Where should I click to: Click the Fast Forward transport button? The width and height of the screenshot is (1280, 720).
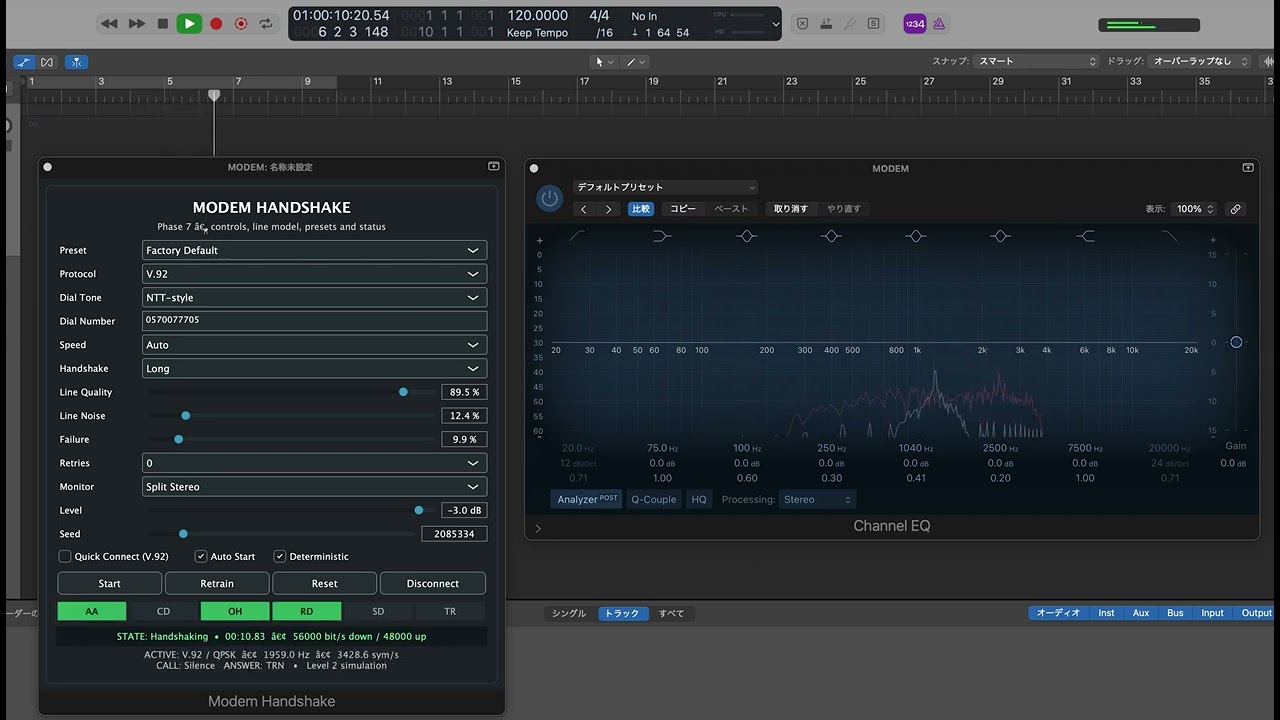137,23
